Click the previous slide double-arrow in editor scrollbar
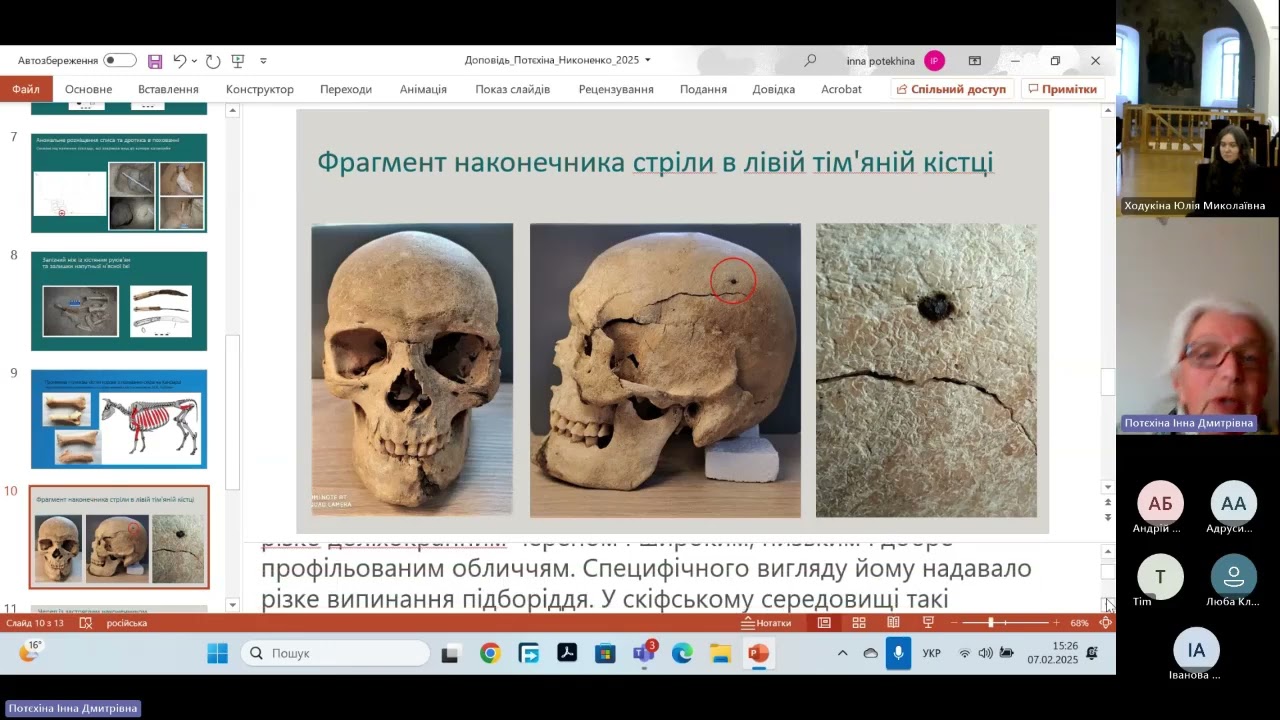1280x720 pixels. click(1107, 502)
